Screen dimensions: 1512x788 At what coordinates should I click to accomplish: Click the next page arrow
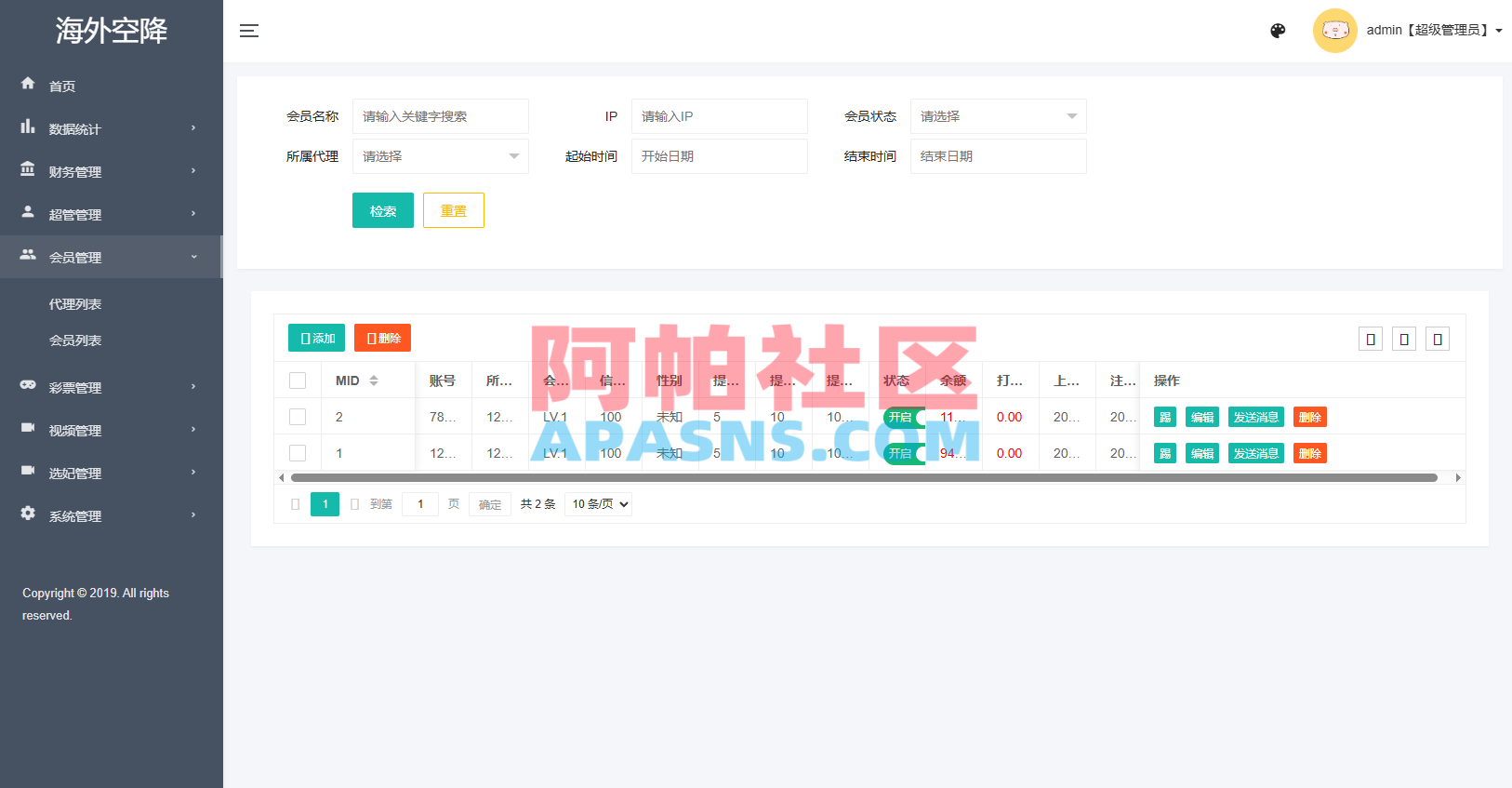point(354,504)
